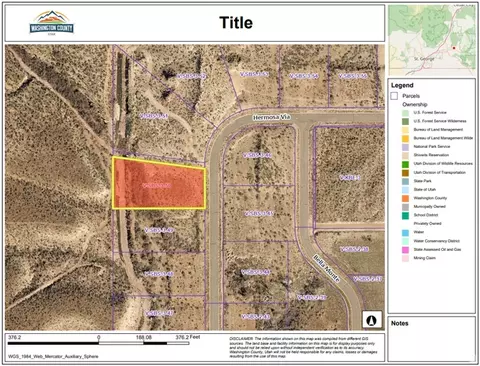
Task: Click the Washington County logo
Action: click(x=52, y=23)
